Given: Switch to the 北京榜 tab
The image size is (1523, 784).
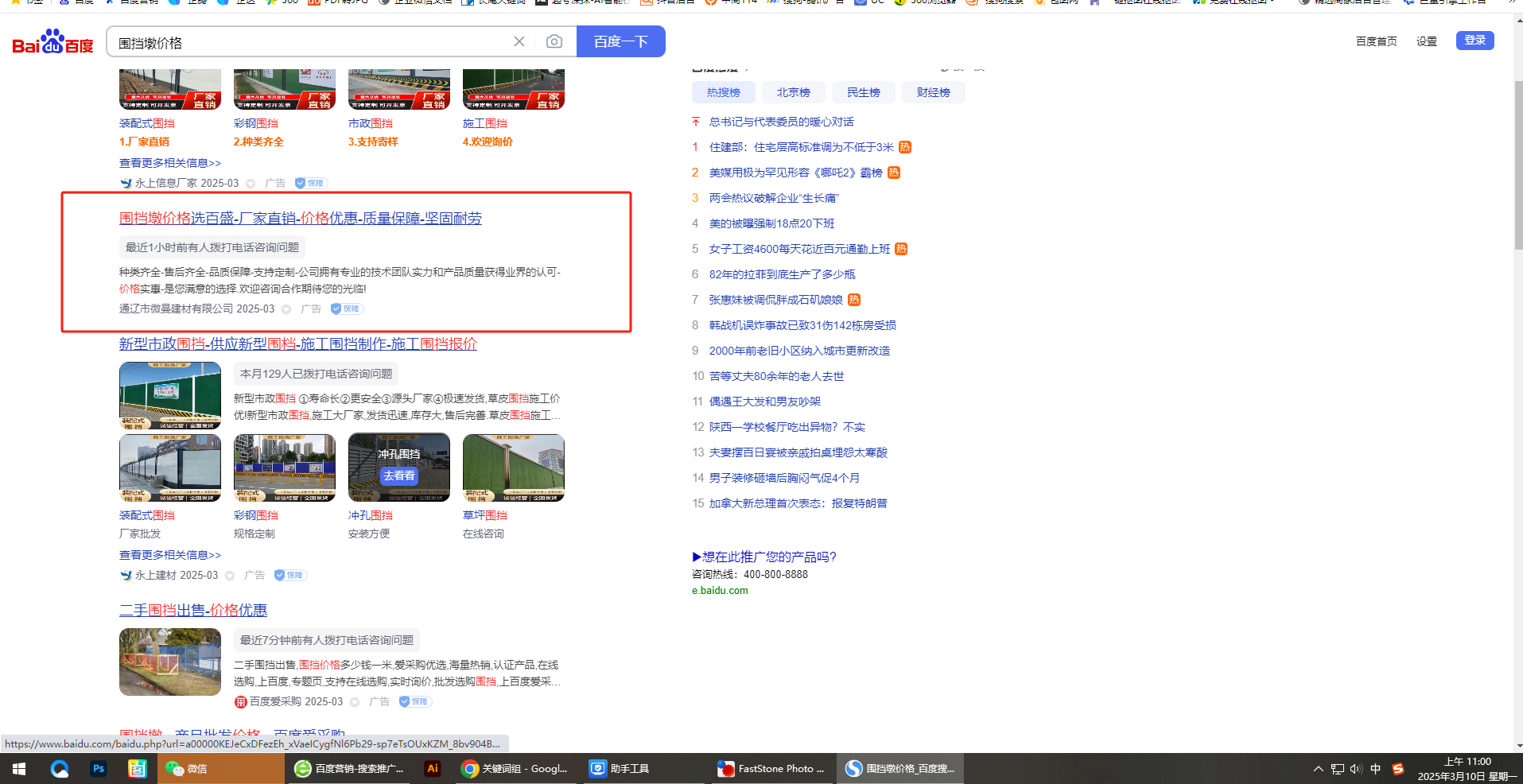Looking at the screenshot, I should point(794,92).
